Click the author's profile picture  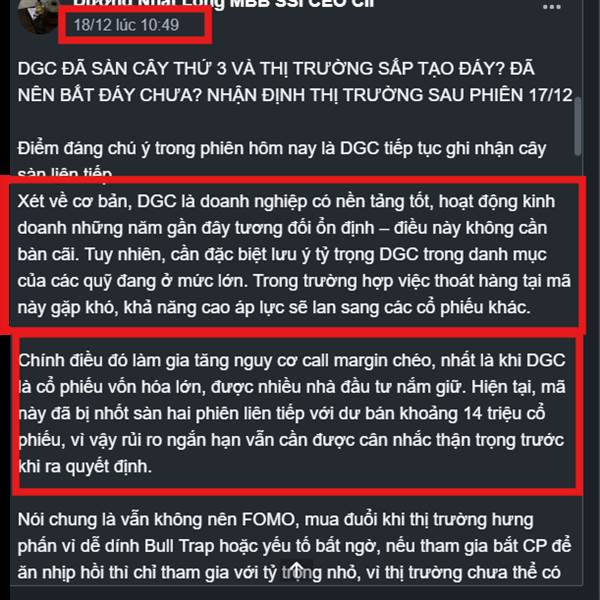[x=38, y=15]
